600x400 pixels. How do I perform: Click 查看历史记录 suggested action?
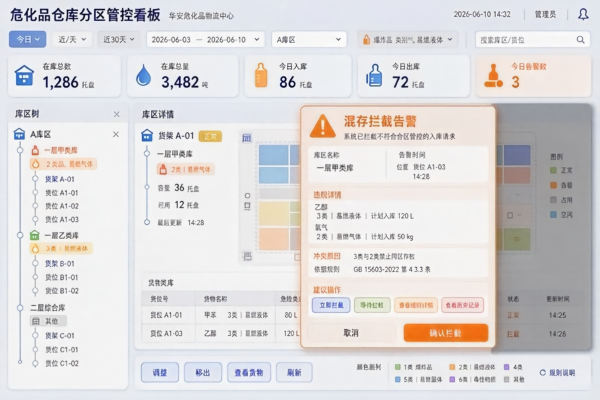click(x=463, y=305)
